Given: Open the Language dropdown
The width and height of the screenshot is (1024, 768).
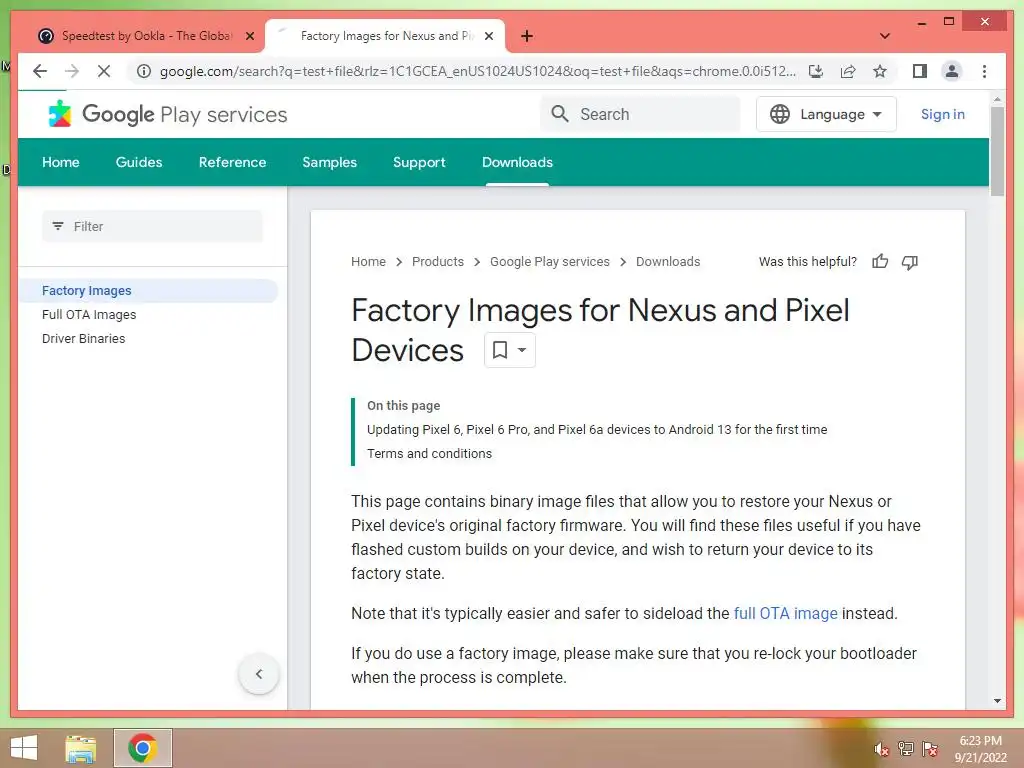Looking at the screenshot, I should coord(826,114).
